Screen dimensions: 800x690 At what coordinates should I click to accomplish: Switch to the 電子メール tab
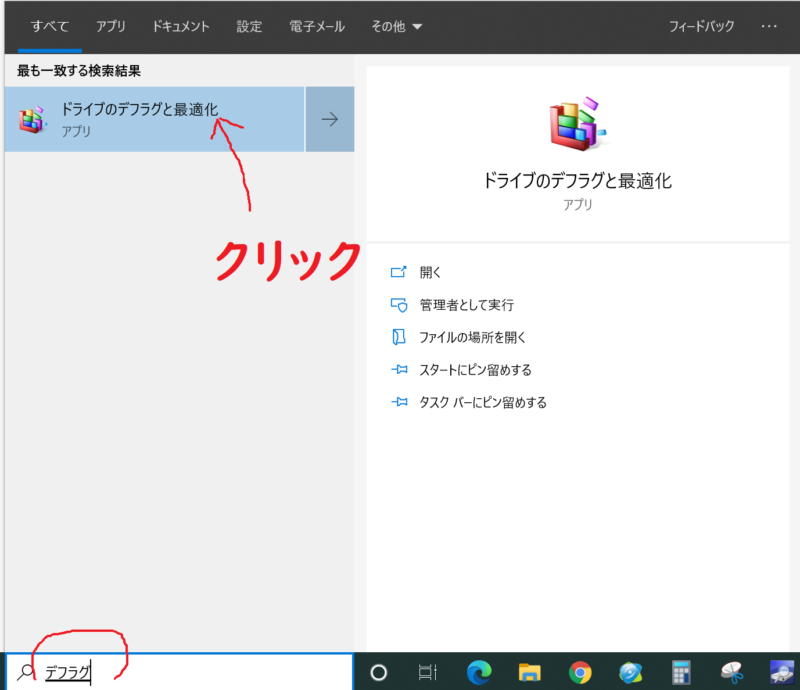point(317,27)
